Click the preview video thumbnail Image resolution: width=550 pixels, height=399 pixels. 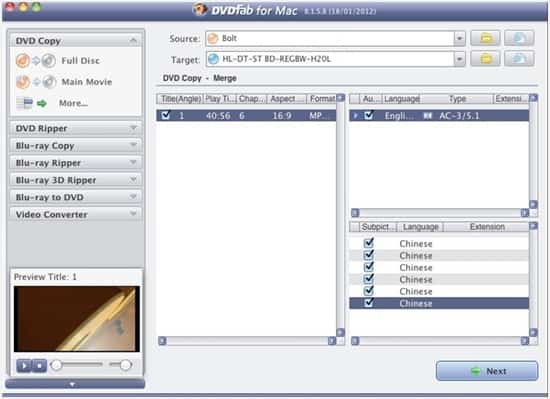pyautogui.click(x=77, y=319)
